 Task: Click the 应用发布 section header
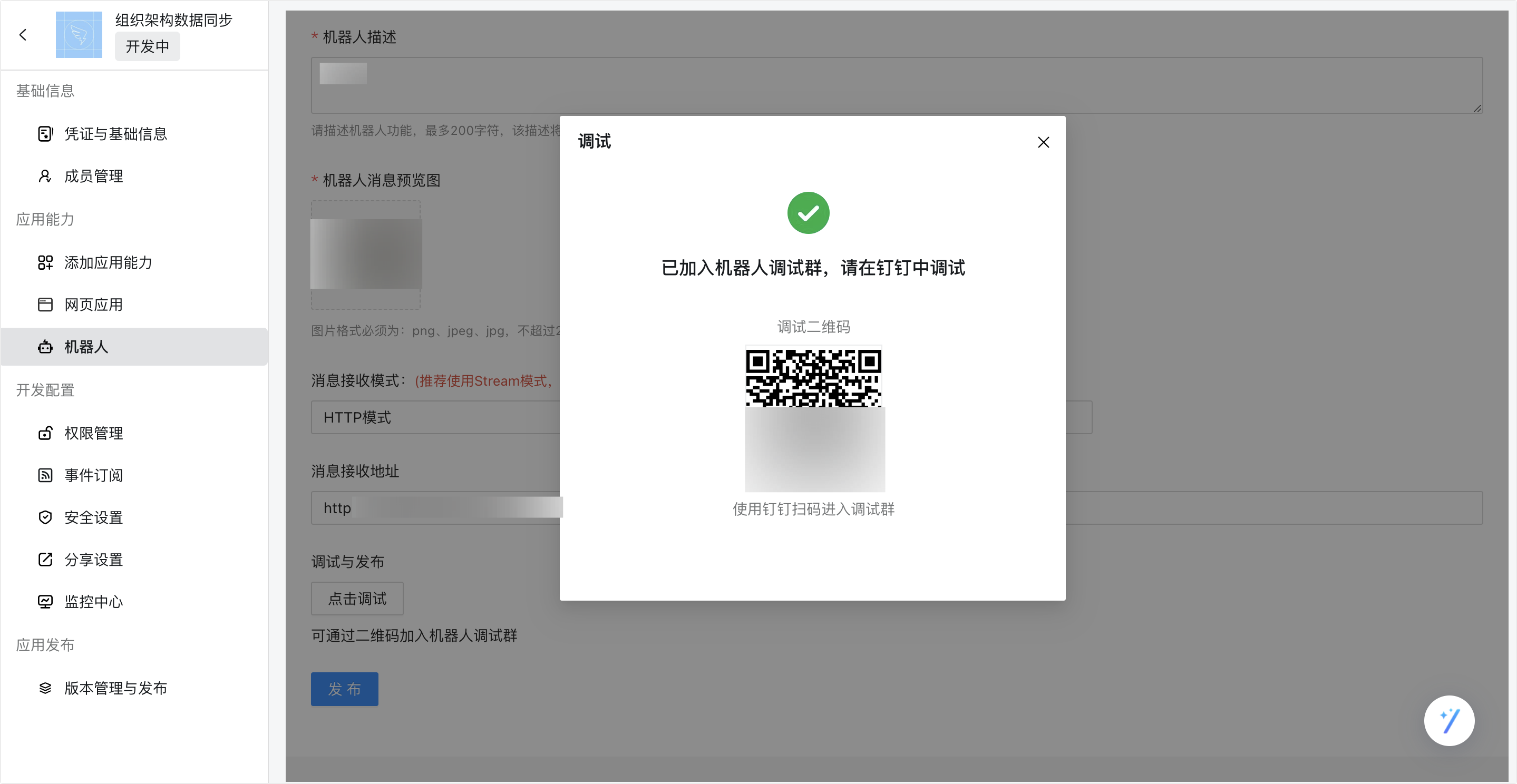(x=45, y=645)
